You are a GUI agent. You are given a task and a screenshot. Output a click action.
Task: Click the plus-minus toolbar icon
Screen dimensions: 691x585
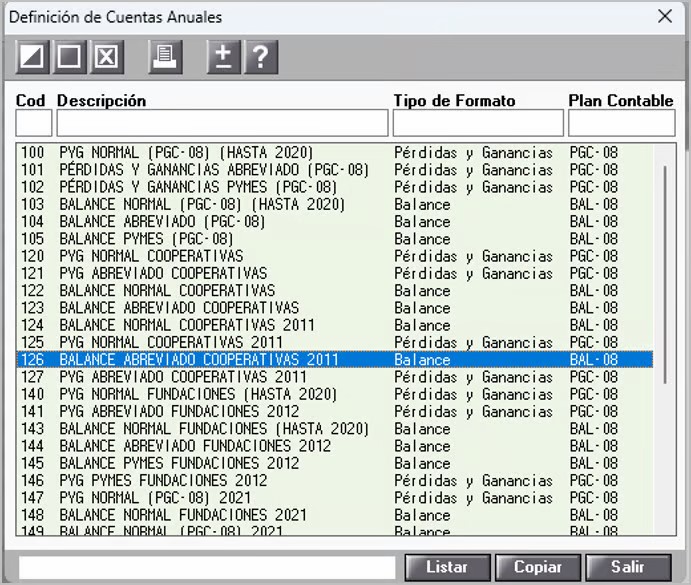[x=224, y=57]
